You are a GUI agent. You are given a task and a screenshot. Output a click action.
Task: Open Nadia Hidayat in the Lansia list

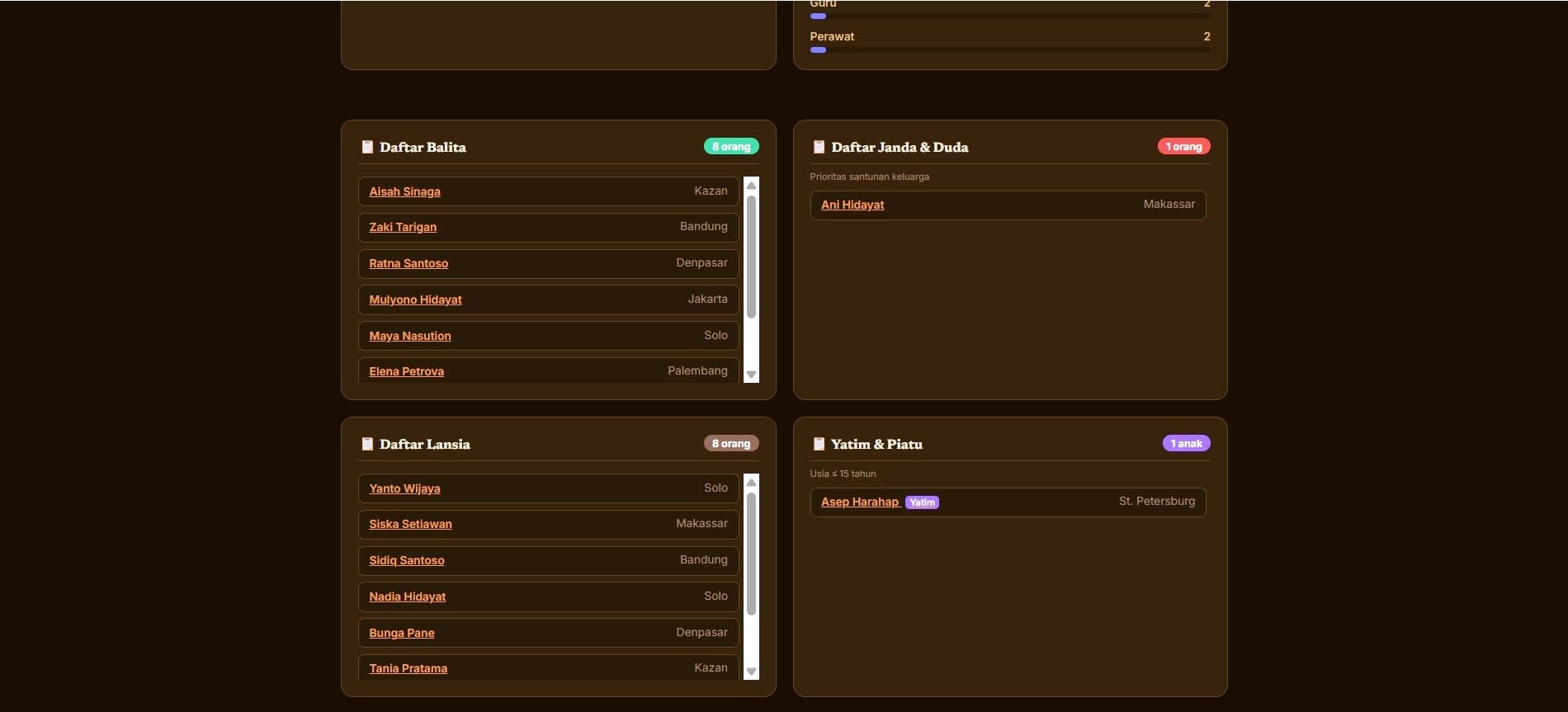click(x=408, y=596)
